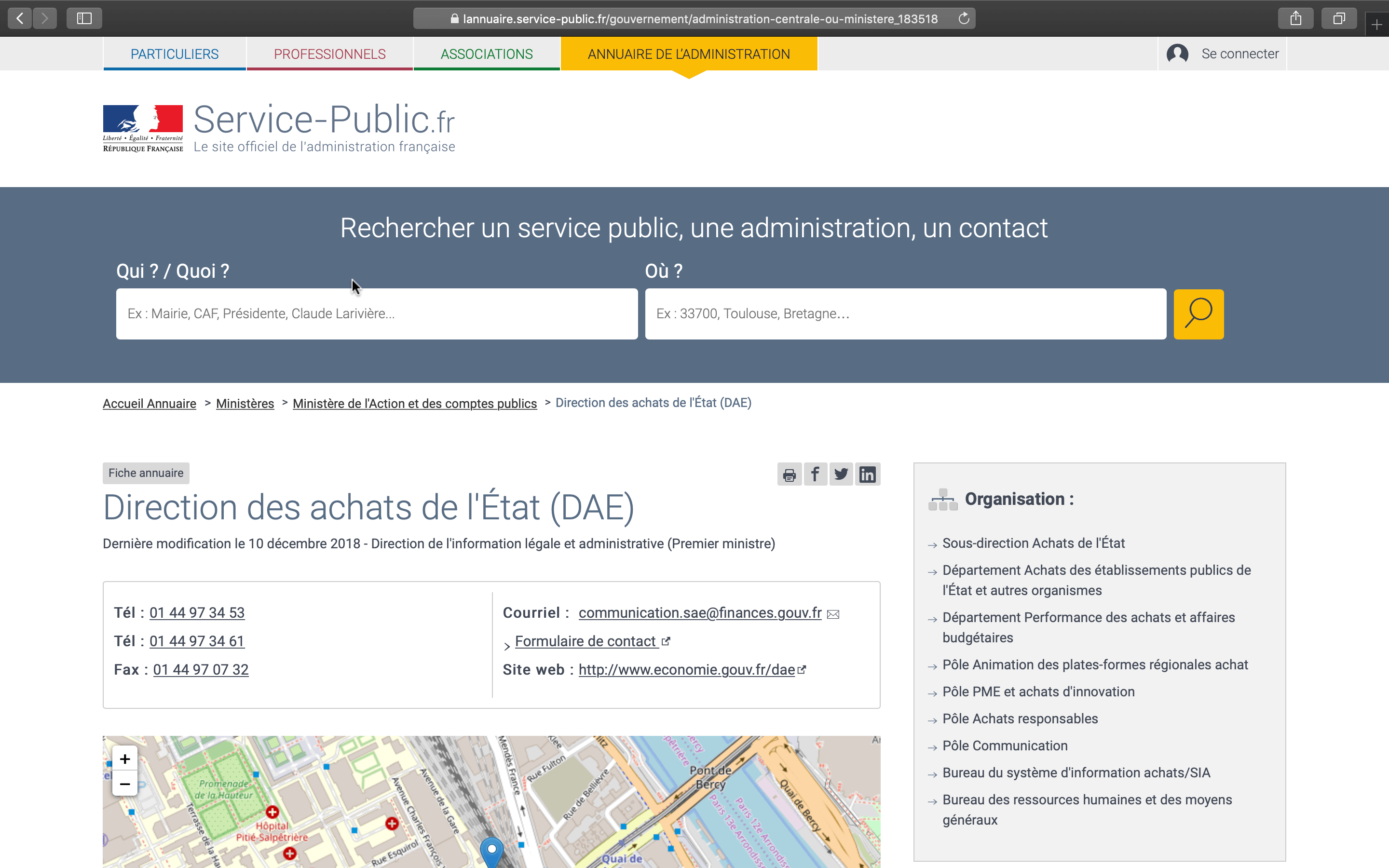Click fax number 01 44 97 07 32
Image resolution: width=1389 pixels, height=868 pixels.
[201, 669]
